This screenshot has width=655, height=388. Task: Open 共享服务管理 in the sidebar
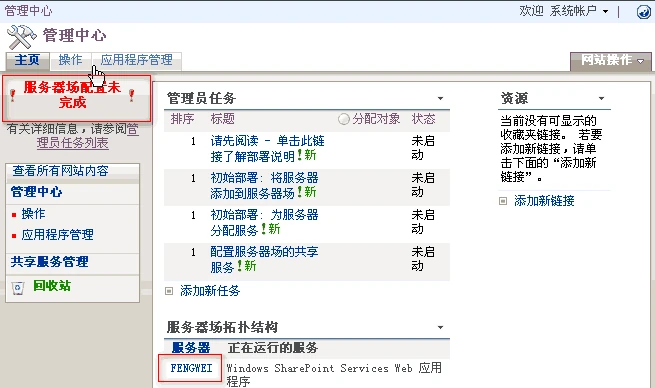tap(50, 262)
